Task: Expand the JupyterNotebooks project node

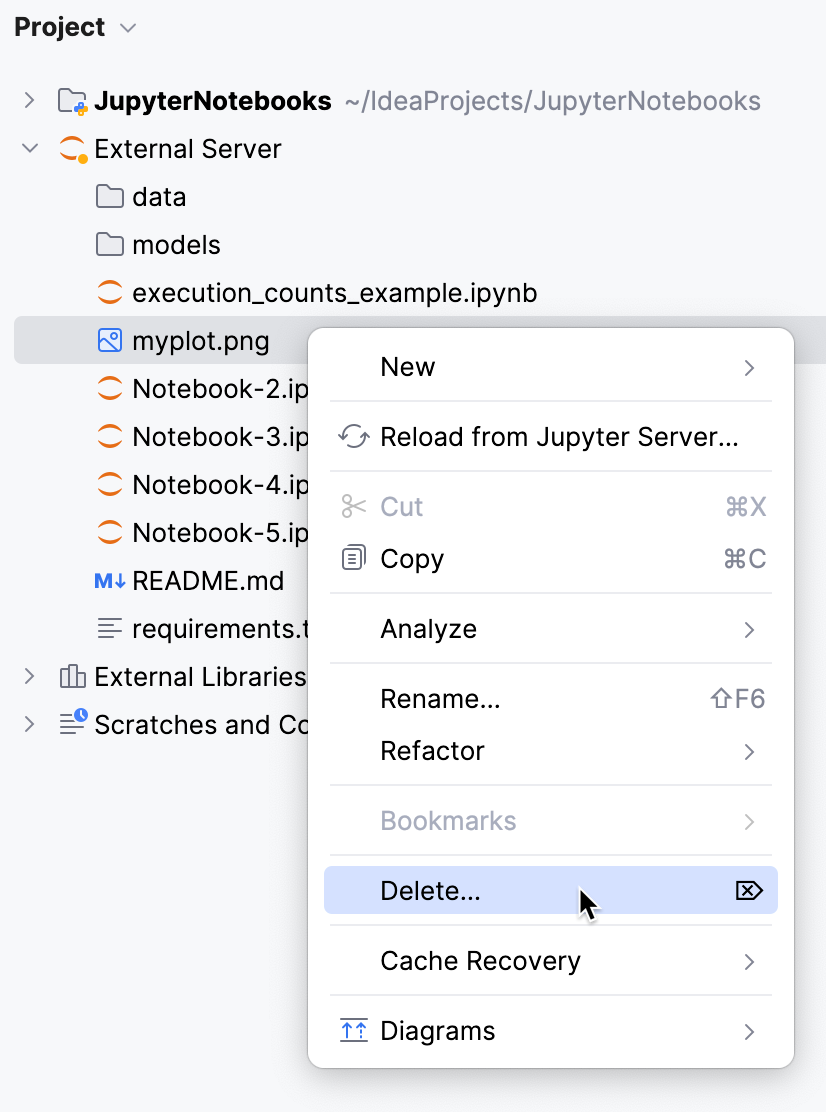Action: click(x=28, y=101)
